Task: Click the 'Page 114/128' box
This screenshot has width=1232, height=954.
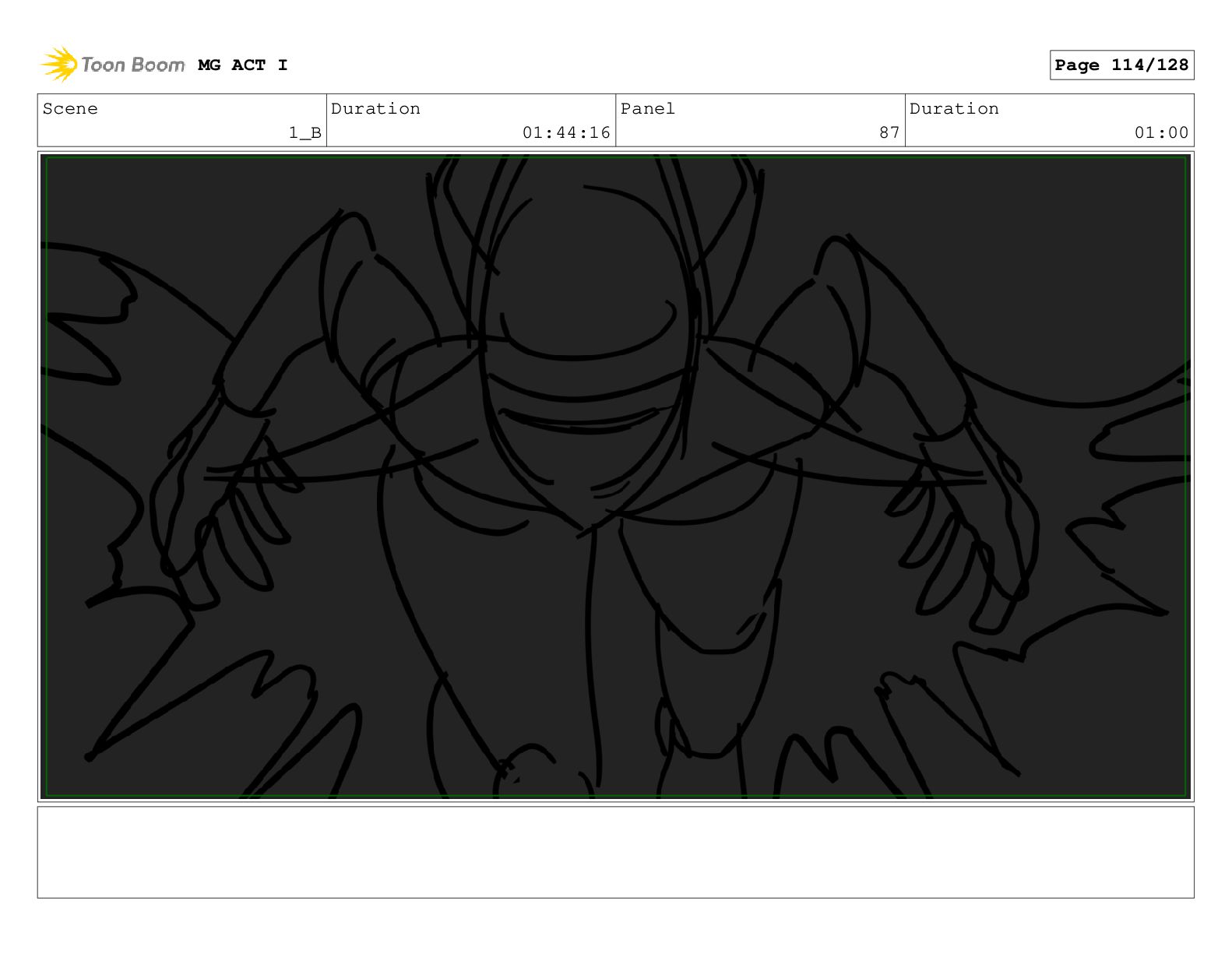Action: (x=1121, y=65)
